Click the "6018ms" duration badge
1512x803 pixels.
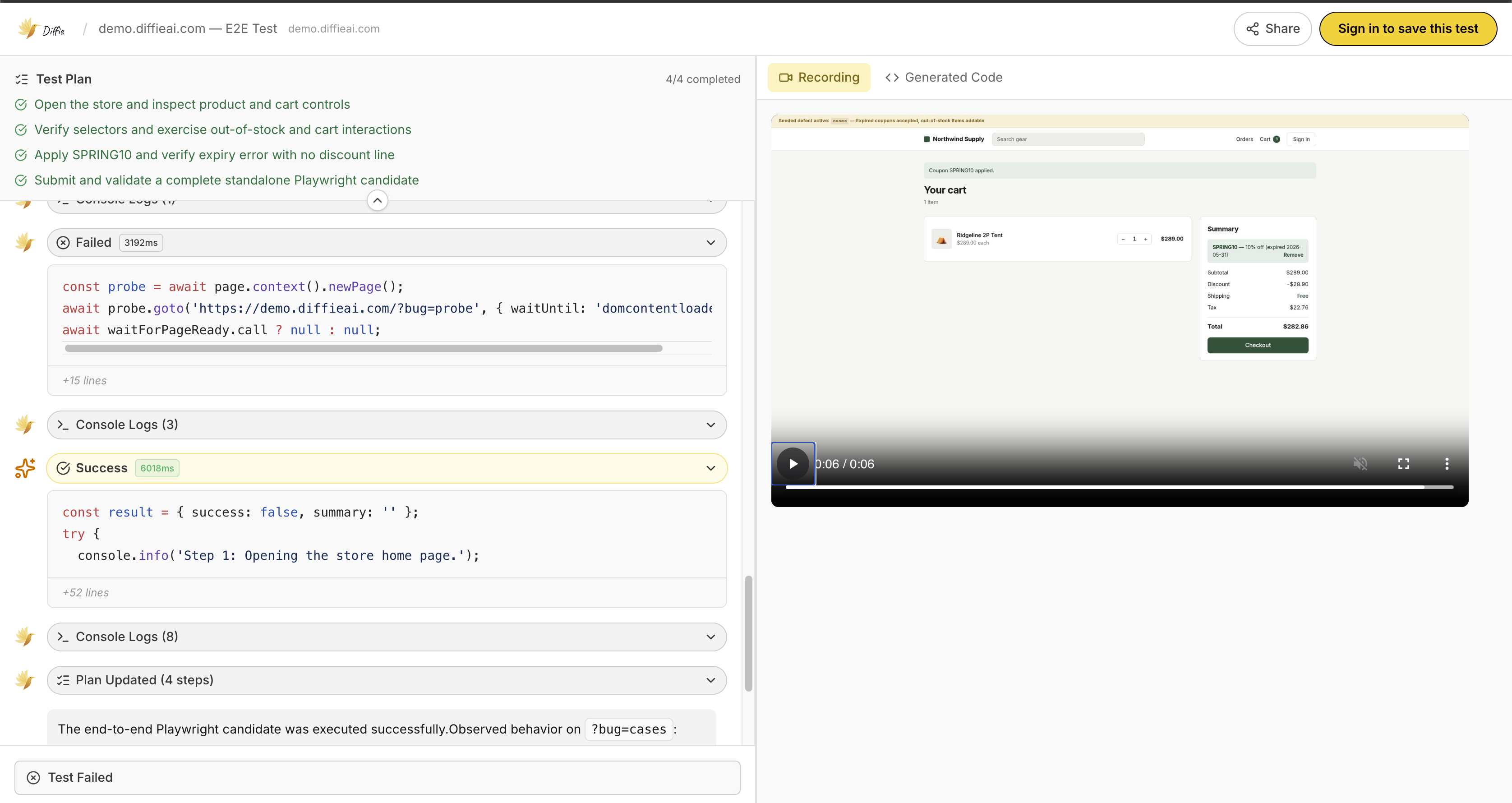coord(157,468)
